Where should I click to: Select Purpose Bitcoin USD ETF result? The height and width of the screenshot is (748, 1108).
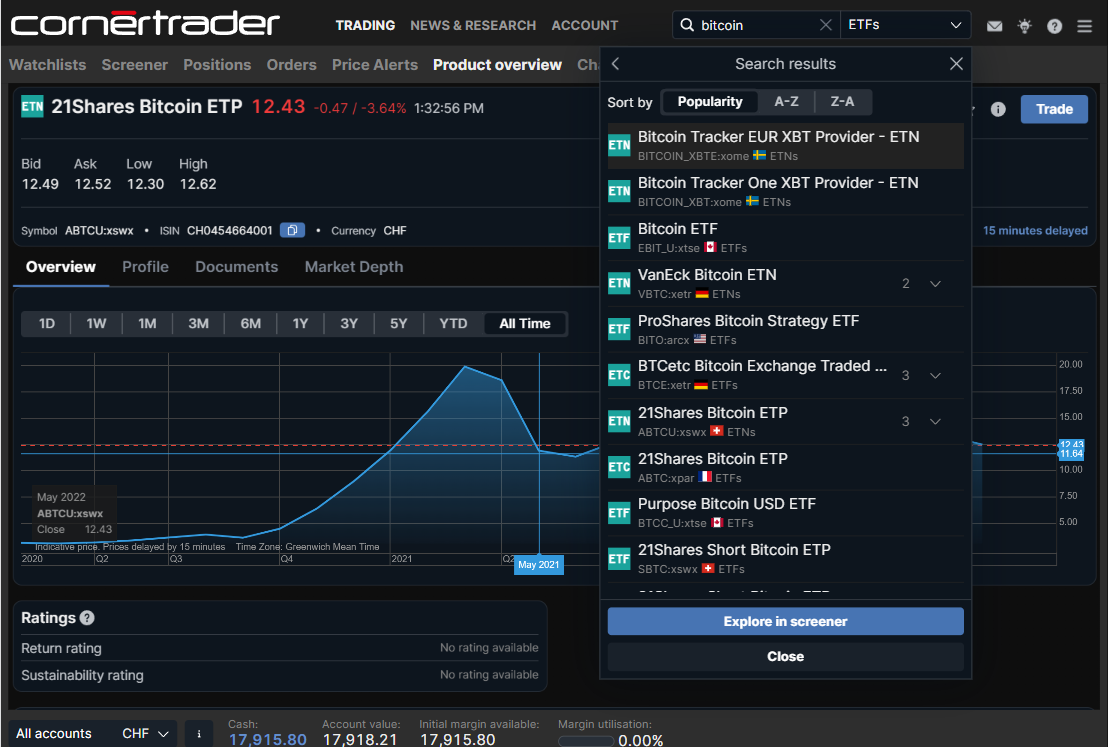point(786,513)
